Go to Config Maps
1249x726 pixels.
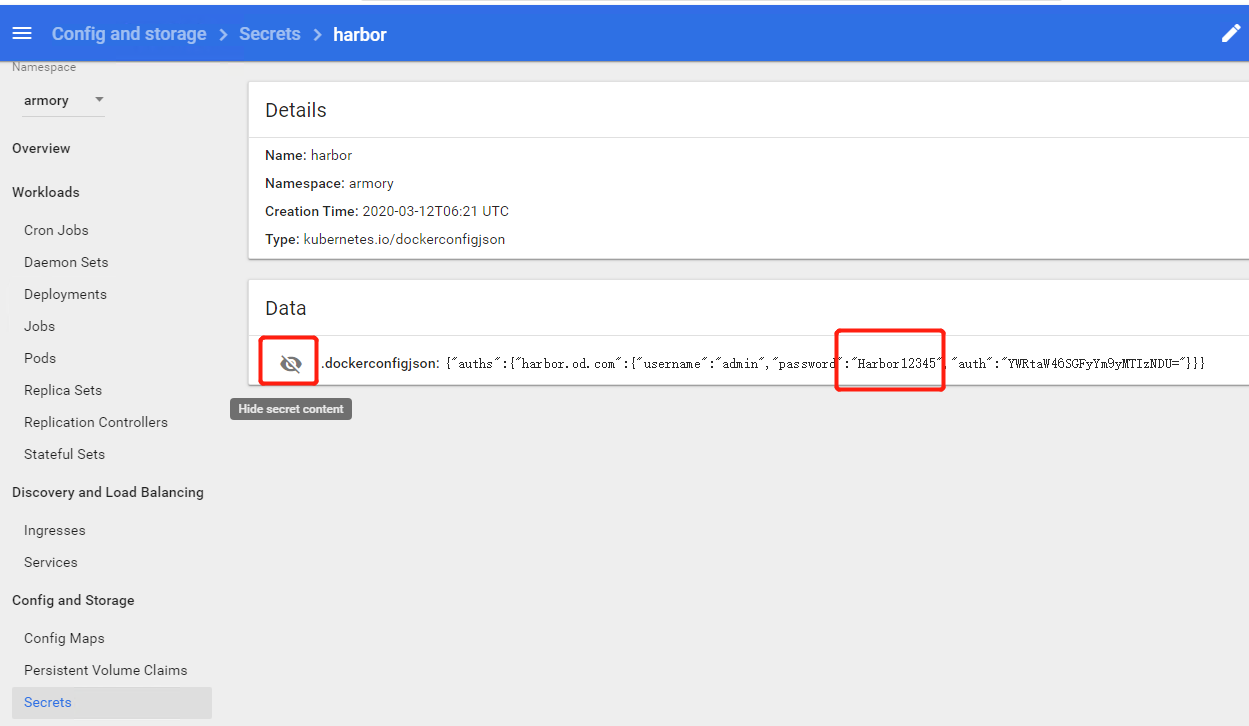pos(64,638)
